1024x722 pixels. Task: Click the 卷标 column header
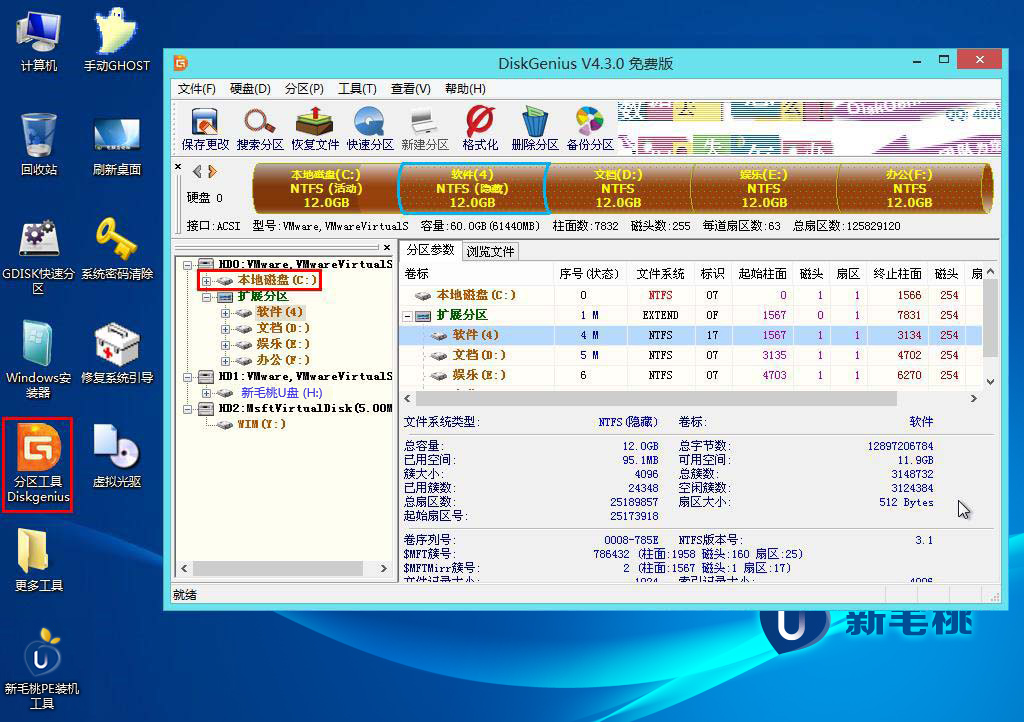[477, 274]
